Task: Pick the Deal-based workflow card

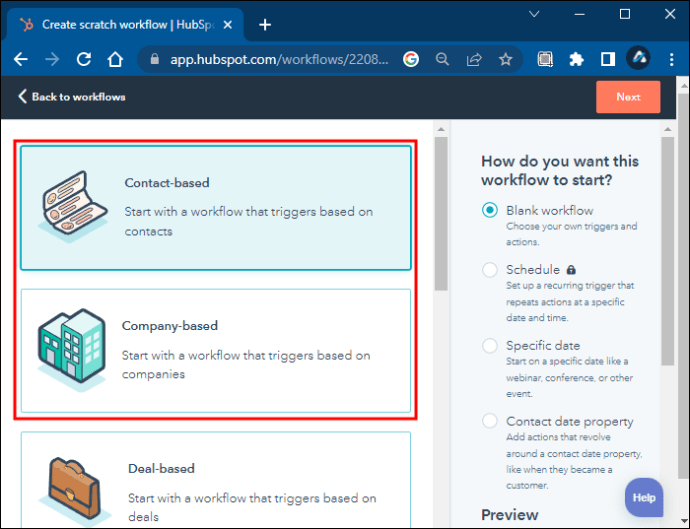Action: (216, 480)
